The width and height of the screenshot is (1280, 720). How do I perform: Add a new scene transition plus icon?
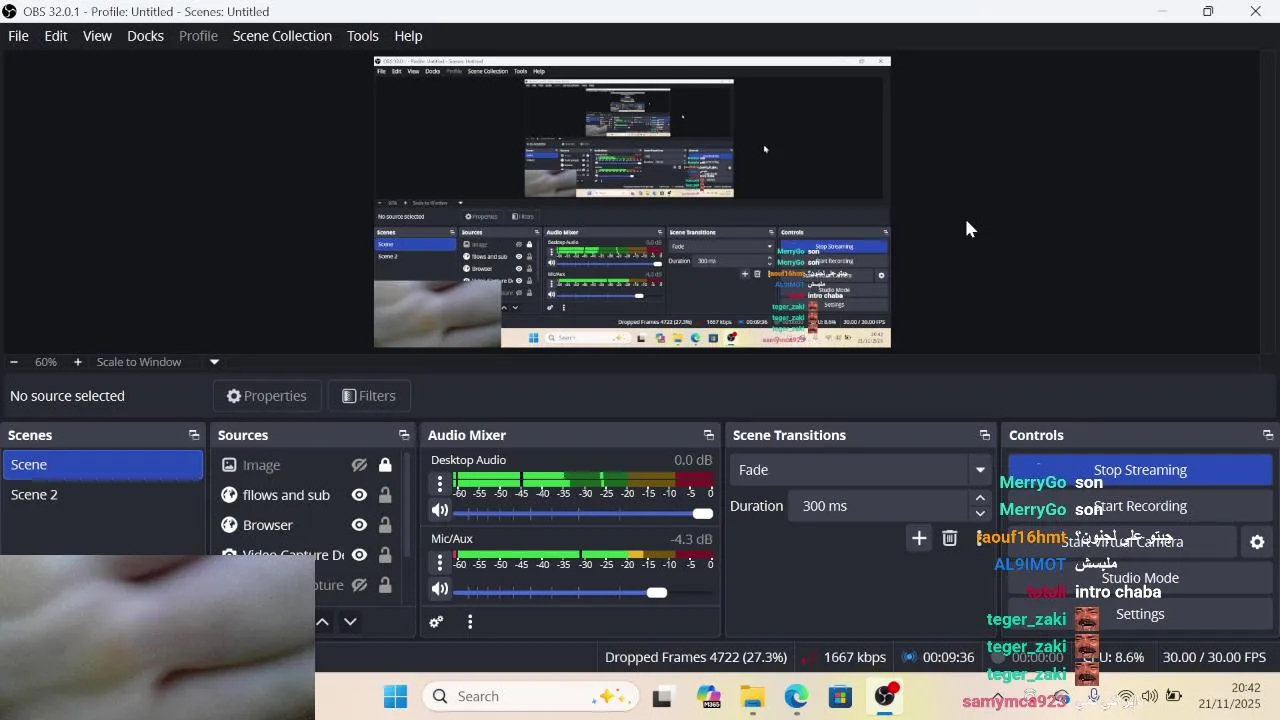pyautogui.click(x=919, y=539)
